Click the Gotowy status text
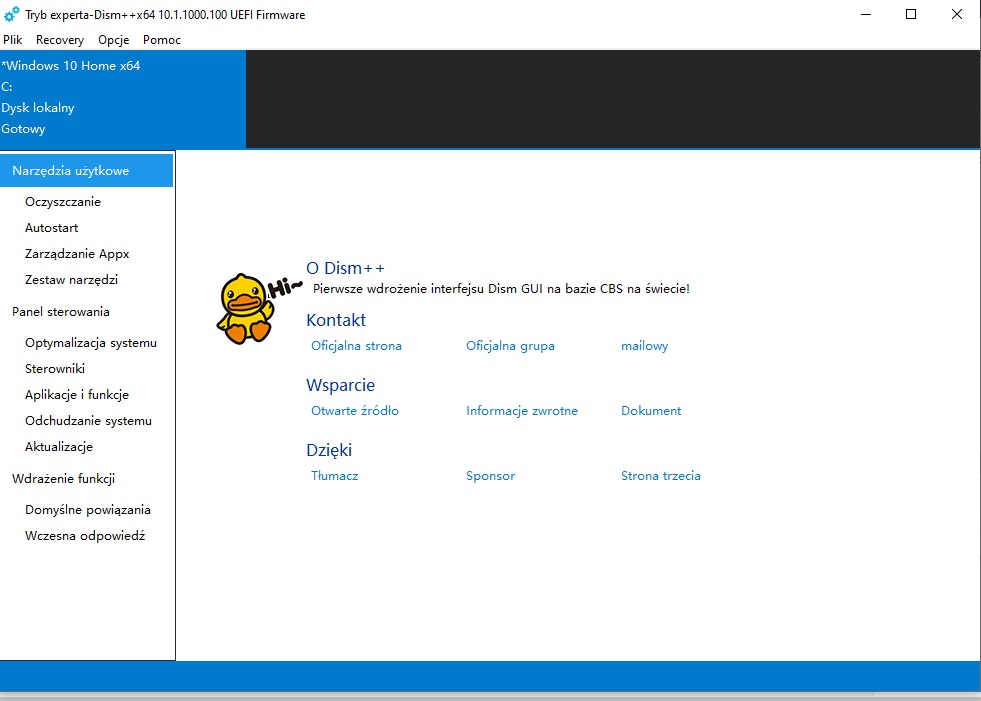Viewport: 981px width, 701px height. [x=23, y=129]
